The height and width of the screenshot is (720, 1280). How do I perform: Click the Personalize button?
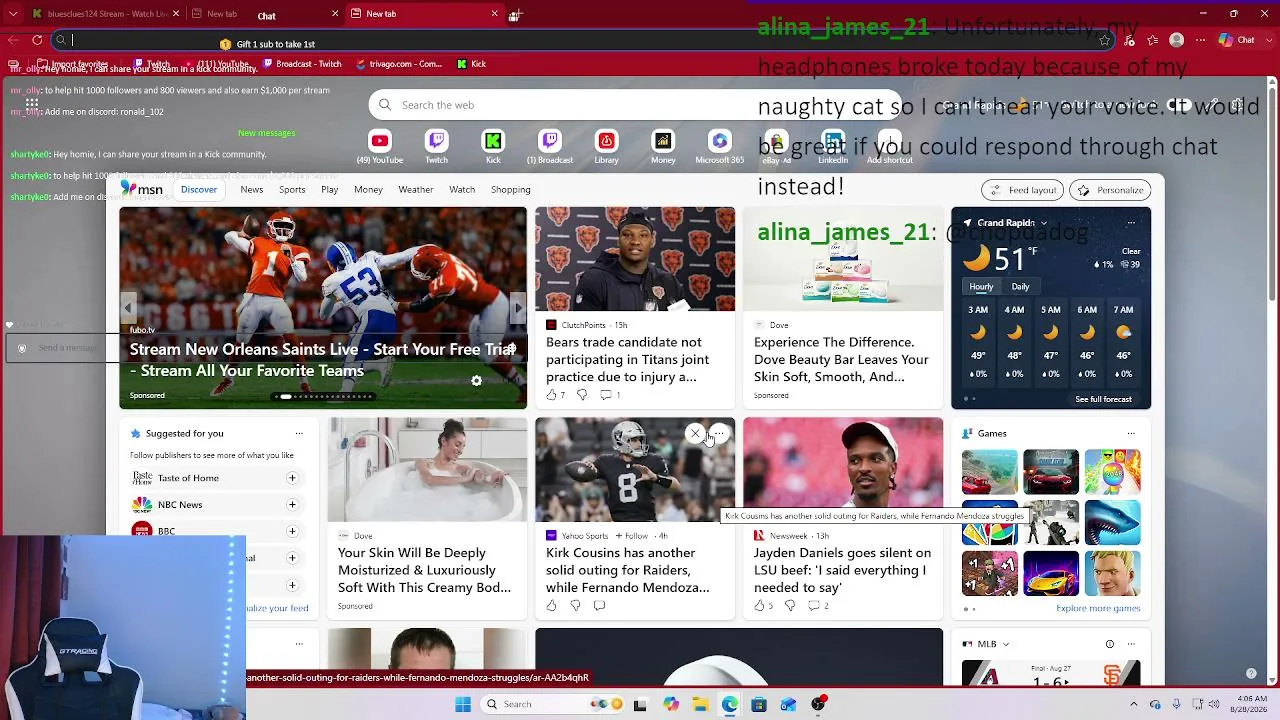point(1110,190)
